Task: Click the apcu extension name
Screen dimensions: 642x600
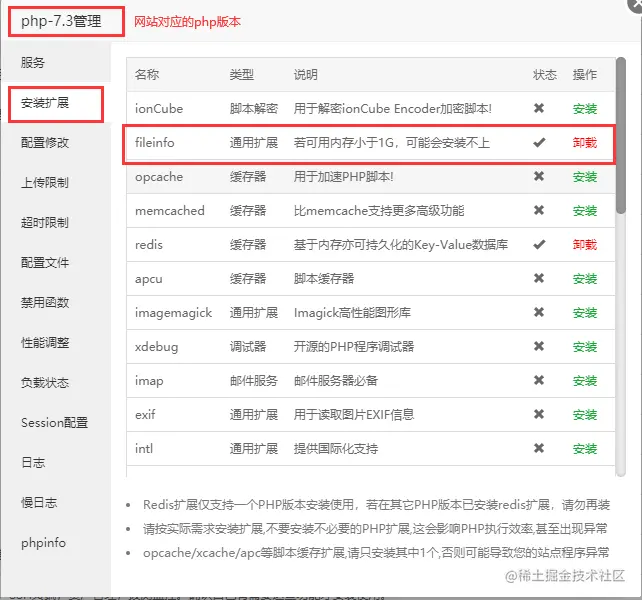Action: click(149, 279)
